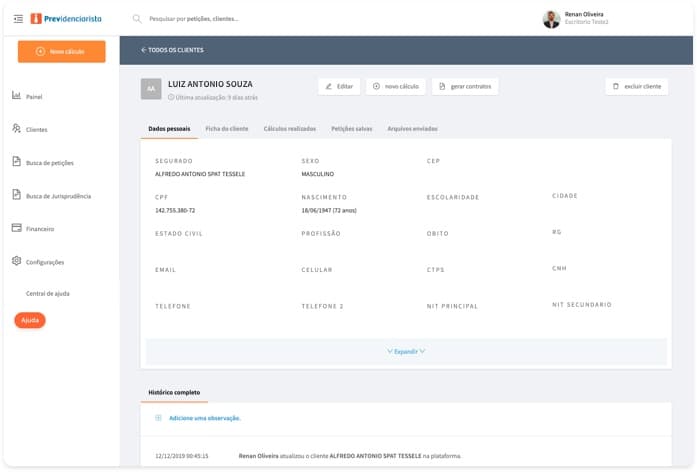Click plus icon beside Adicione uma observação
The image size is (697, 472).
tap(158, 418)
